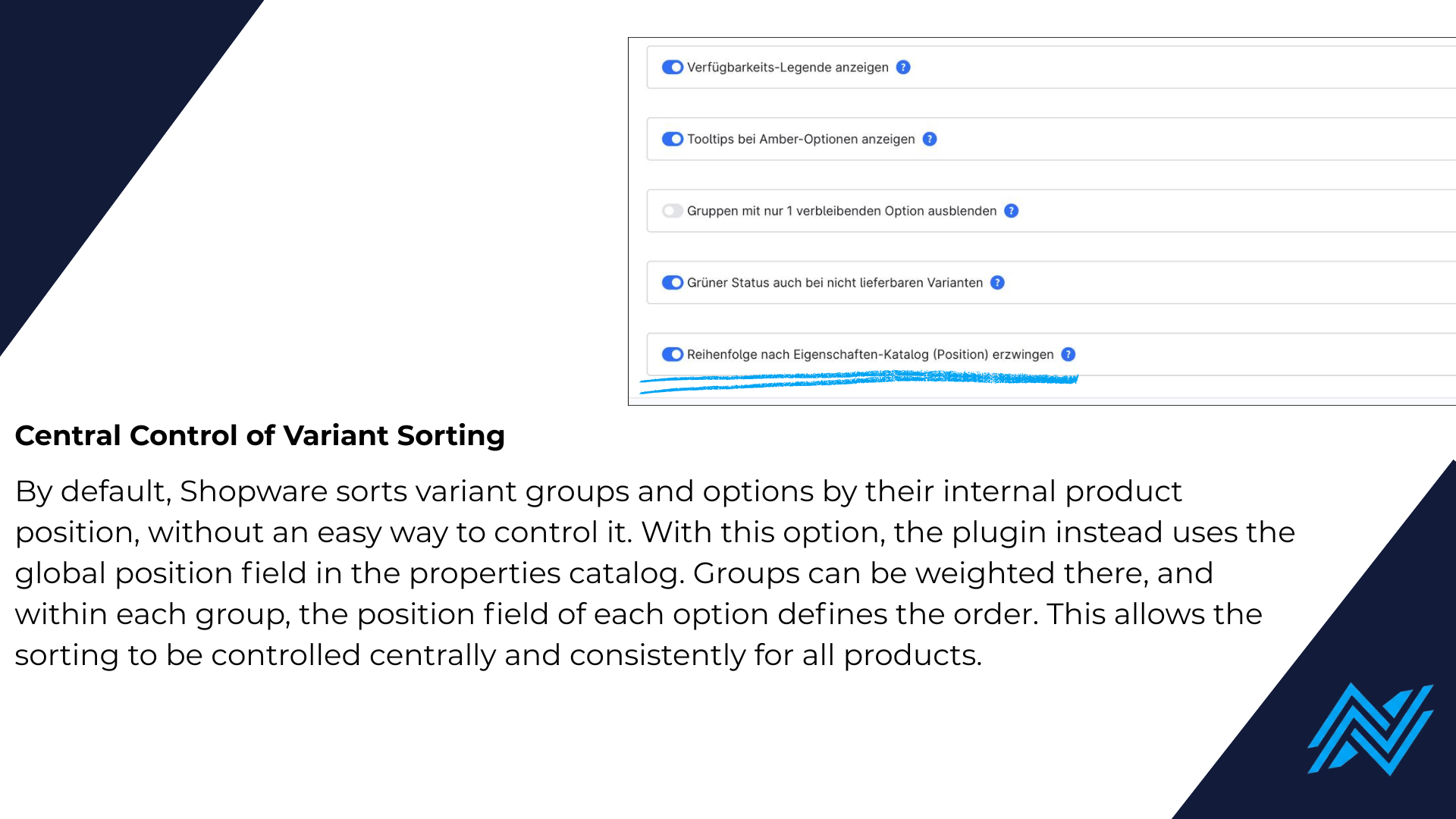Open help icon for Reihenfolge nach Eigenschaften-Katalog
This screenshot has width=1456, height=819.
(x=1068, y=354)
